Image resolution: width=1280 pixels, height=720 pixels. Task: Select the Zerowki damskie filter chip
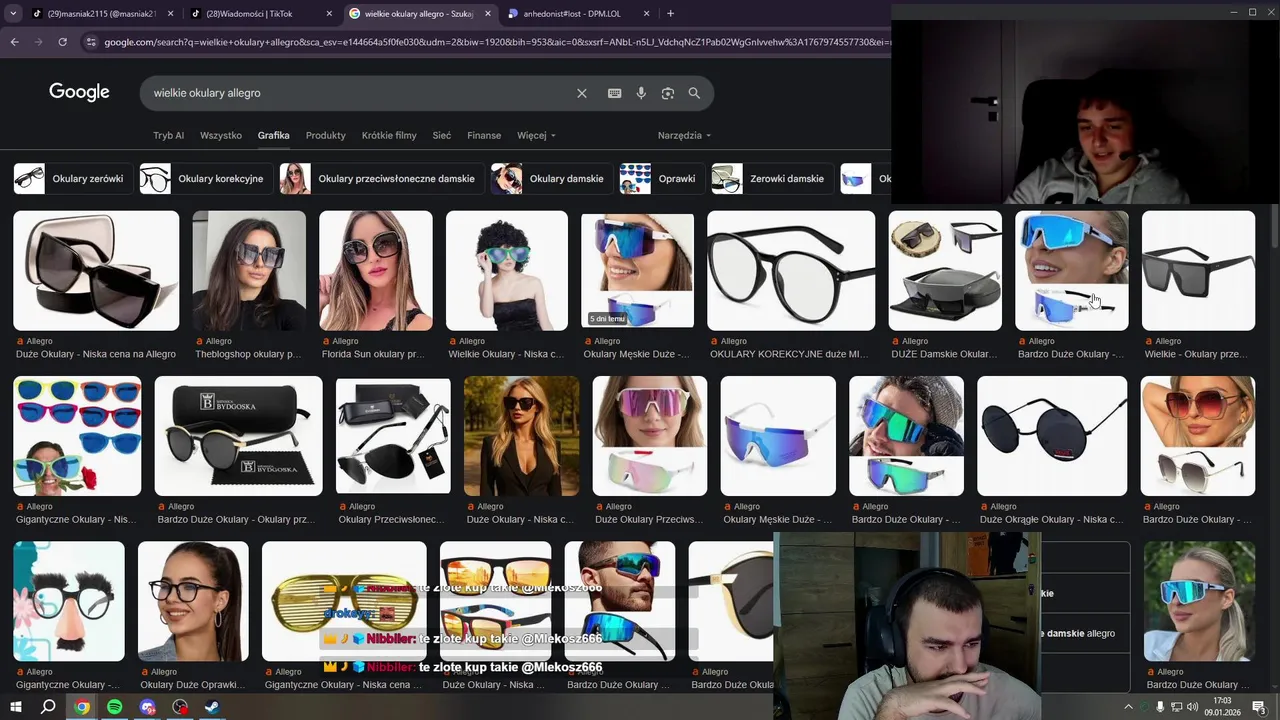pos(771,179)
